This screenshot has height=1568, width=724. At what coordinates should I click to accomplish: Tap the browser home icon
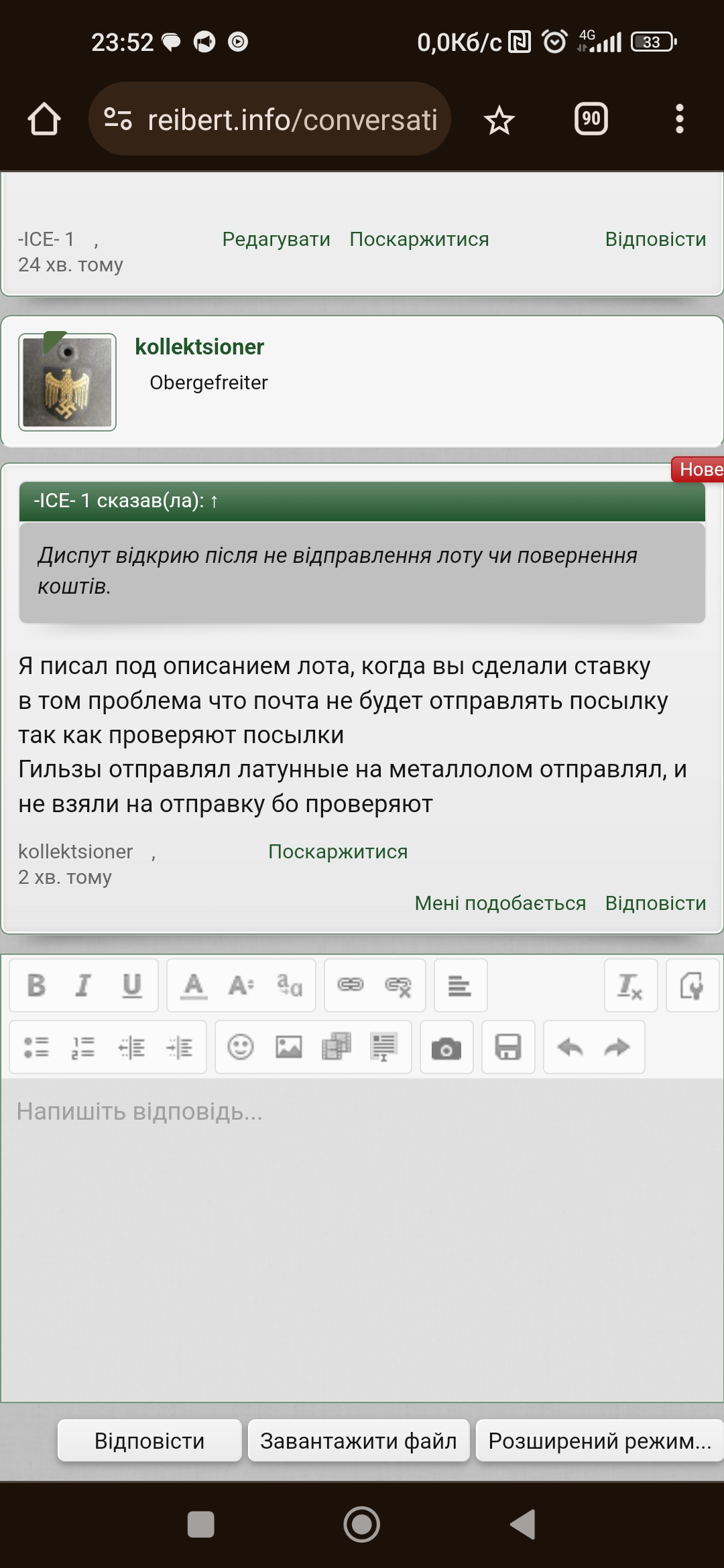click(44, 119)
